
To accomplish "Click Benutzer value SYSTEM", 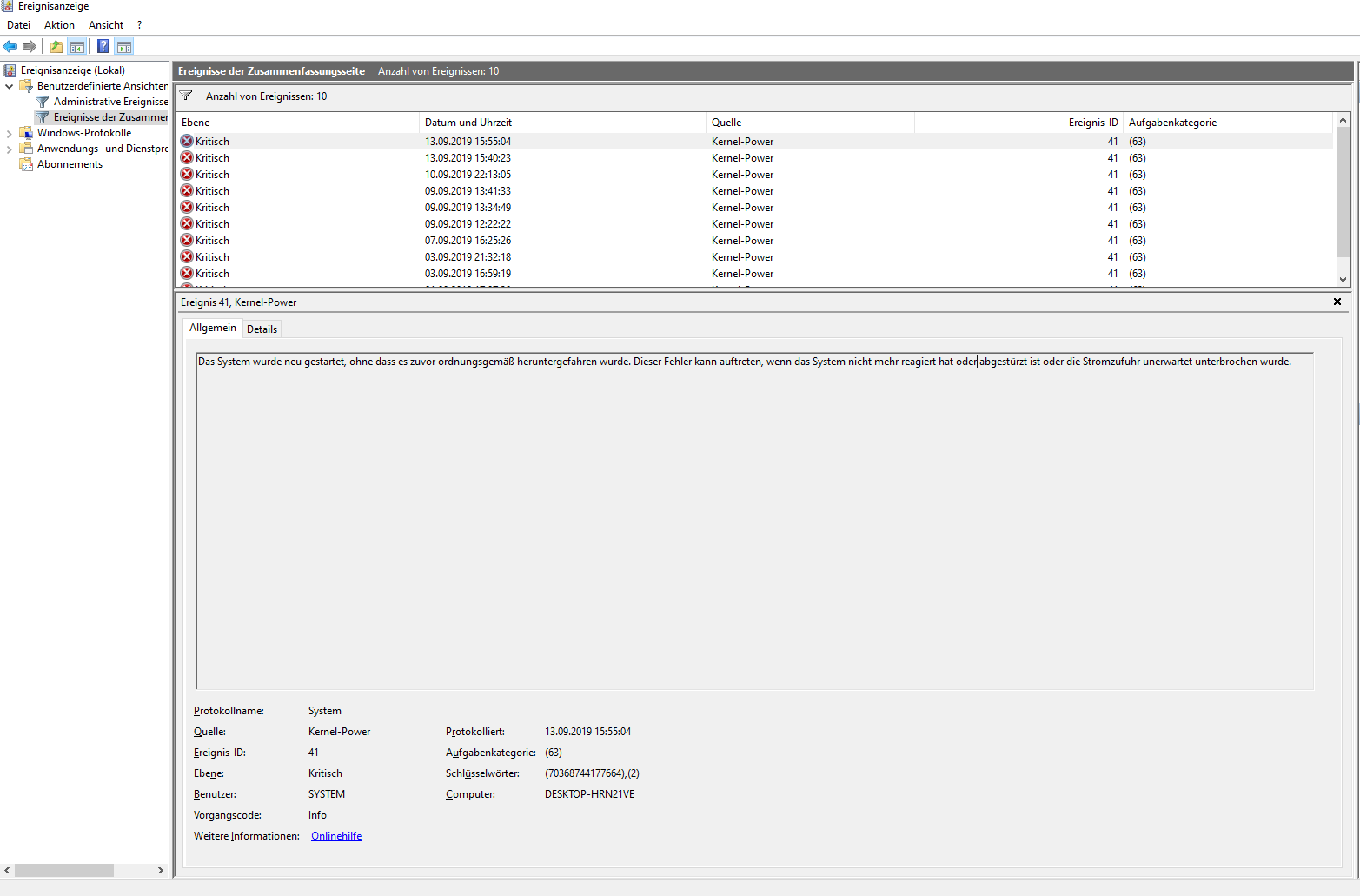I will point(327,794).
